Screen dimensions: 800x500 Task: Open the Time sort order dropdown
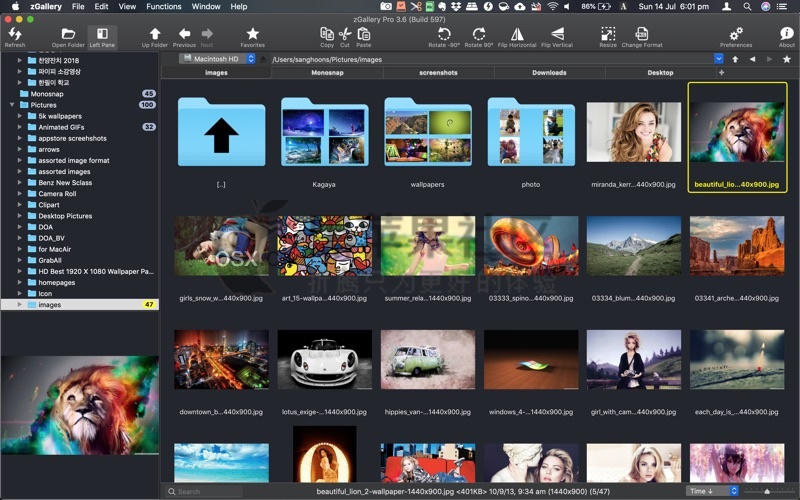click(x=713, y=491)
